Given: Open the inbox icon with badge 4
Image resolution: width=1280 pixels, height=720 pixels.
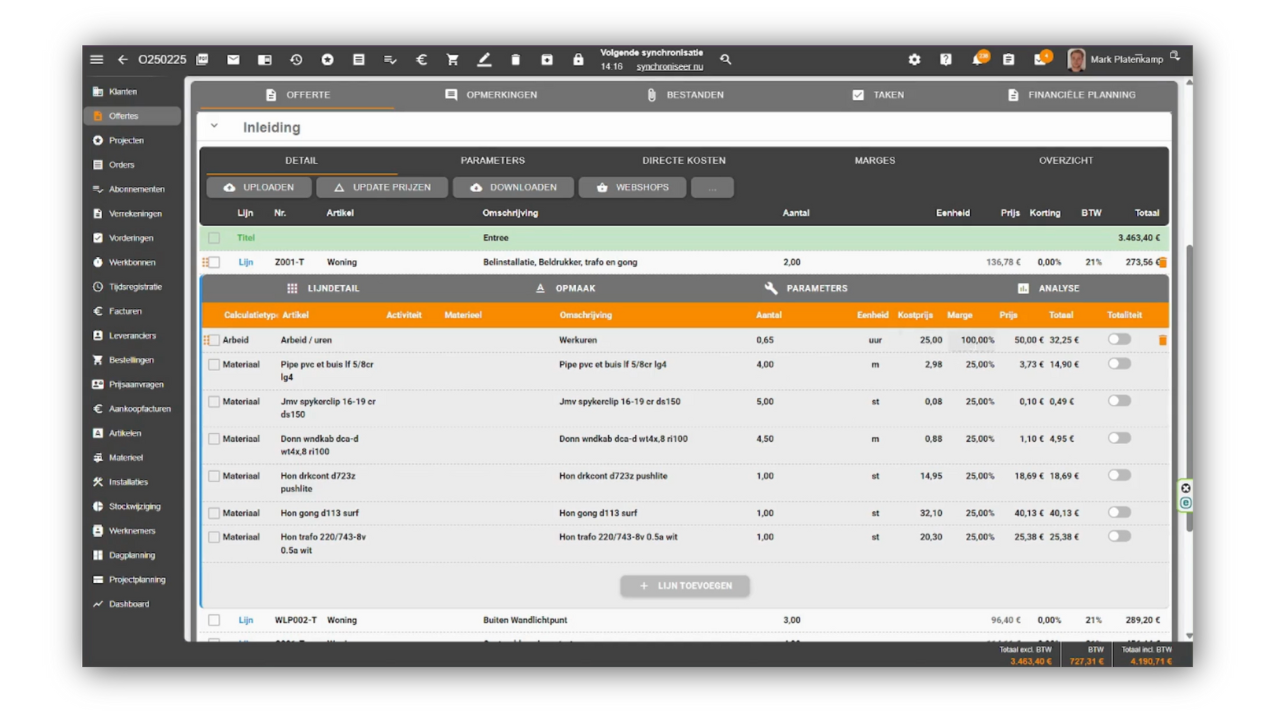Looking at the screenshot, I should 1041,59.
